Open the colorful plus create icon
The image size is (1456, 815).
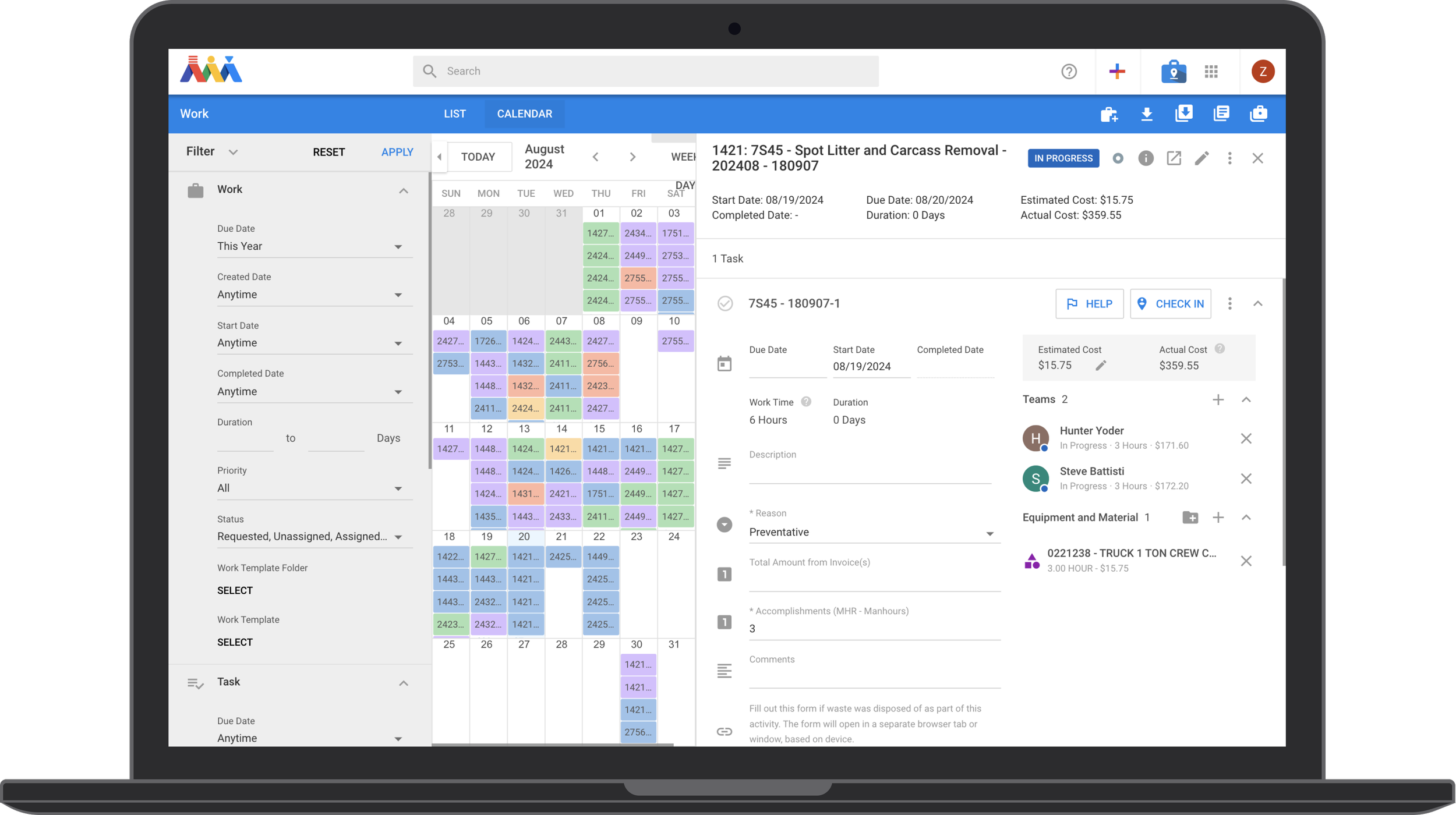click(1116, 72)
